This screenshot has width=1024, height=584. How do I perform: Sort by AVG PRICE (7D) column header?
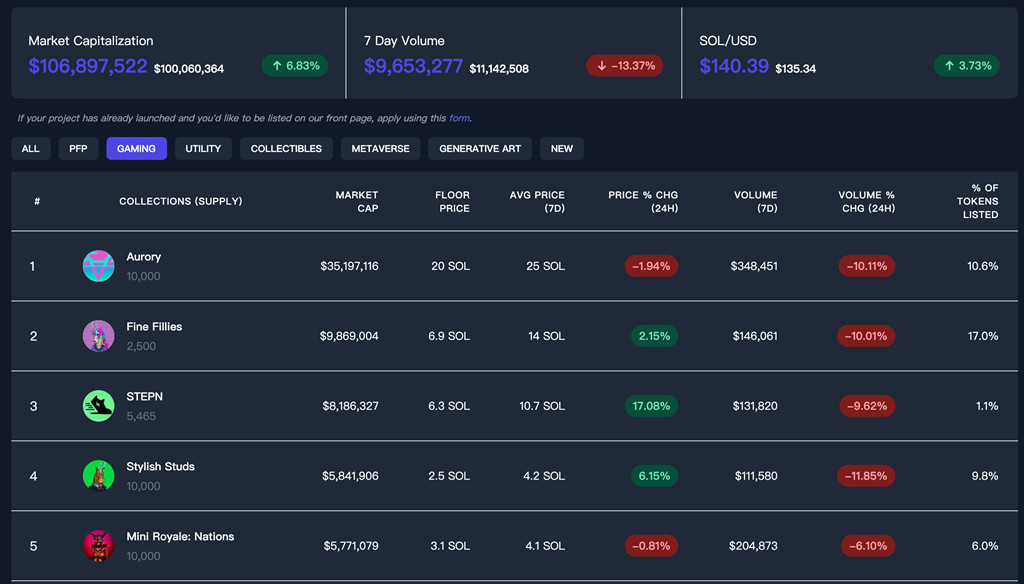(537, 201)
